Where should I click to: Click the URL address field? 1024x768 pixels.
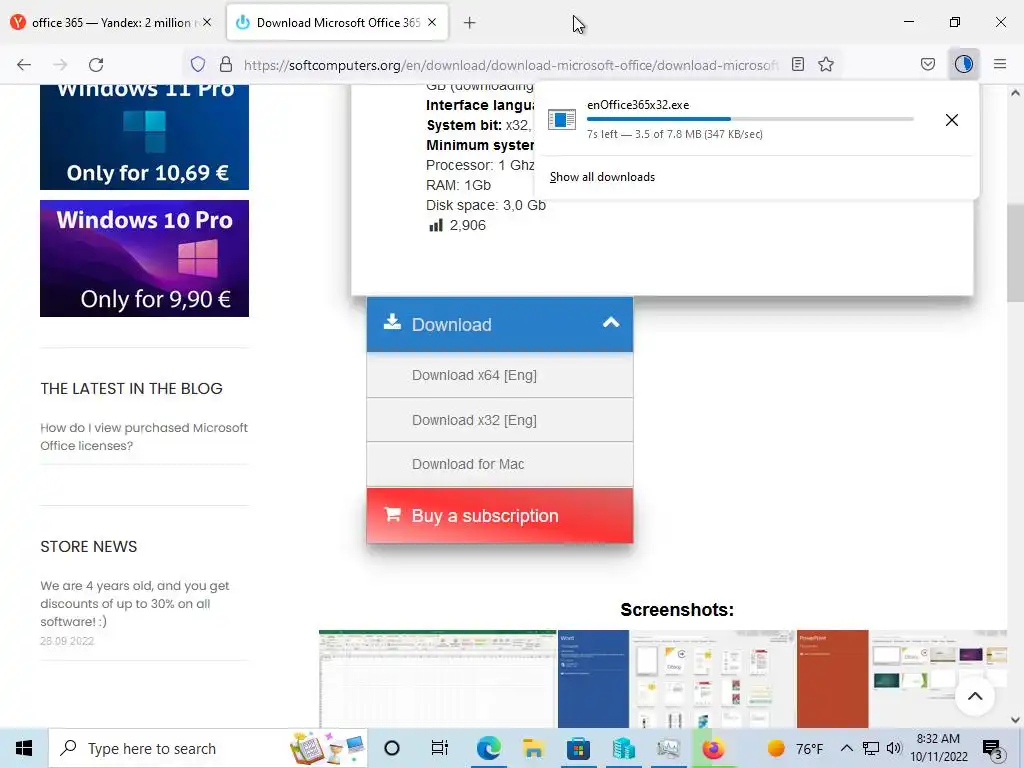510,65
